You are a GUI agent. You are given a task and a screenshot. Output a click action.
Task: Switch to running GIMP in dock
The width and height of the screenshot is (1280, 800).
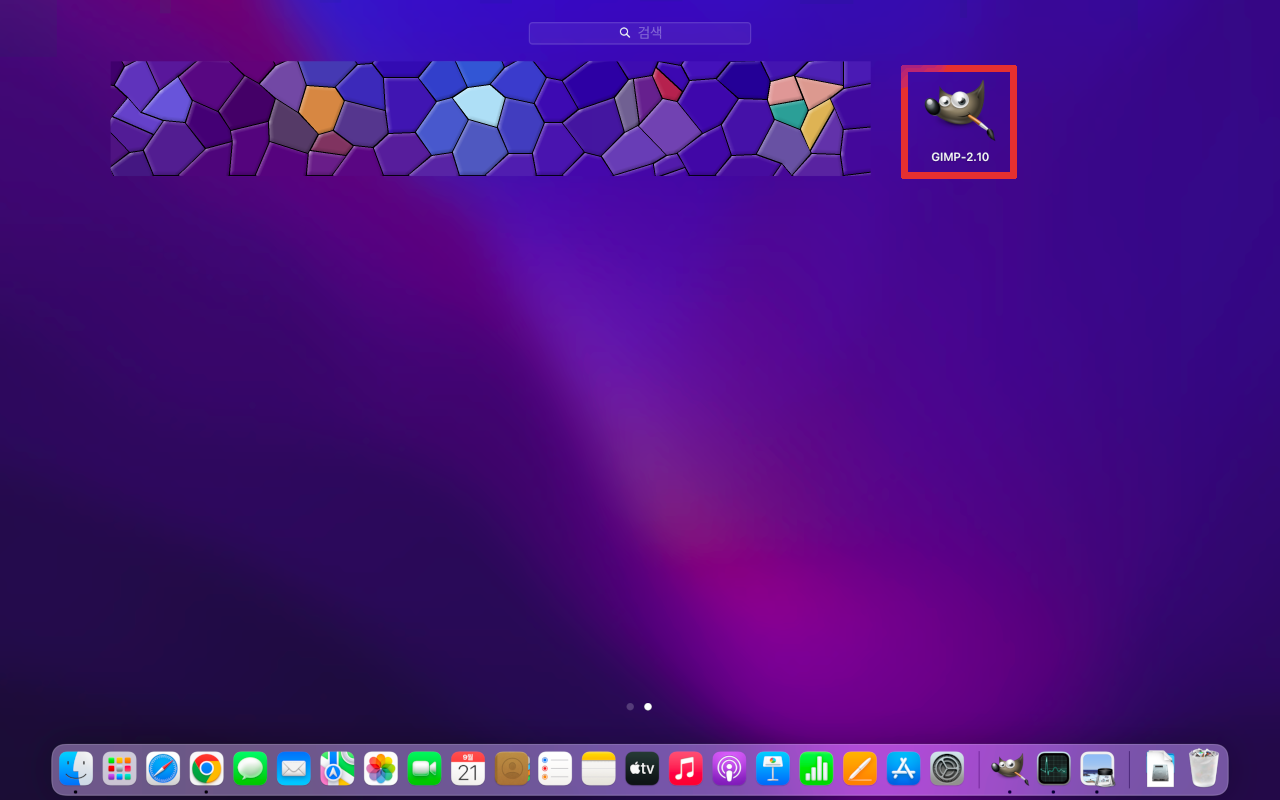pos(1010,768)
